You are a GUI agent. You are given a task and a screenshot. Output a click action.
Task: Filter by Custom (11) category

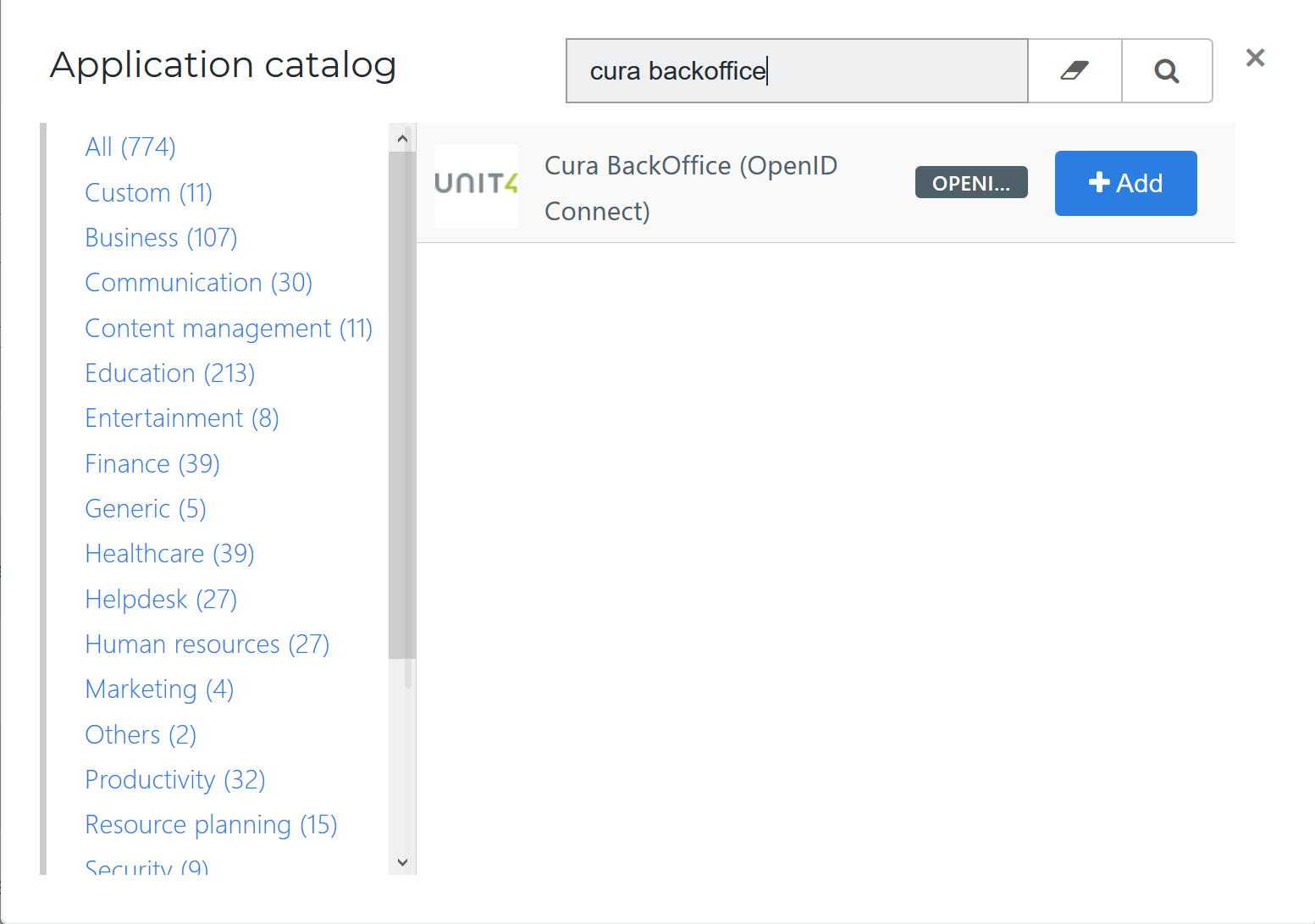[x=149, y=193]
